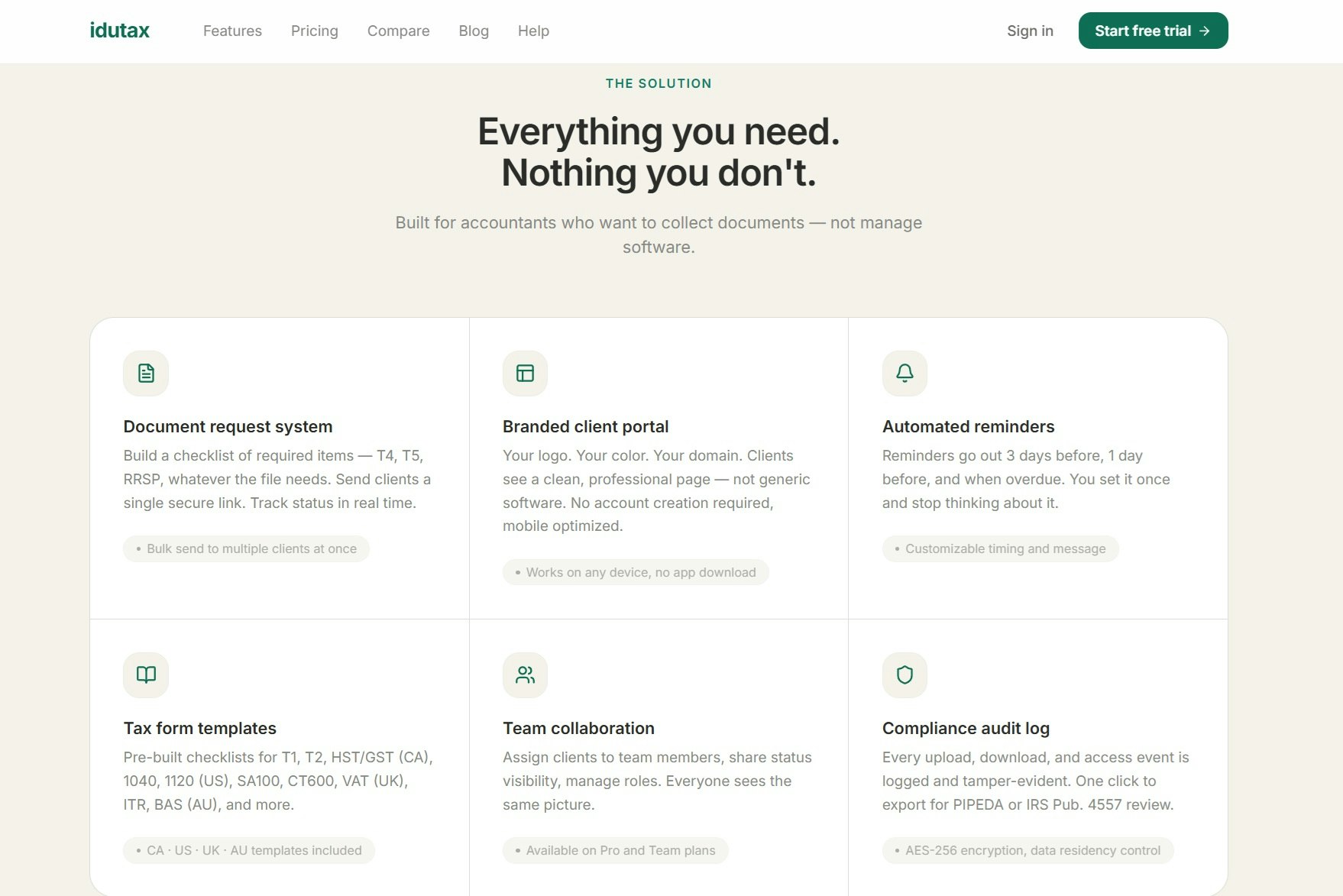Click the Assign clients to team members description
The image size is (1343, 896).
657,781
